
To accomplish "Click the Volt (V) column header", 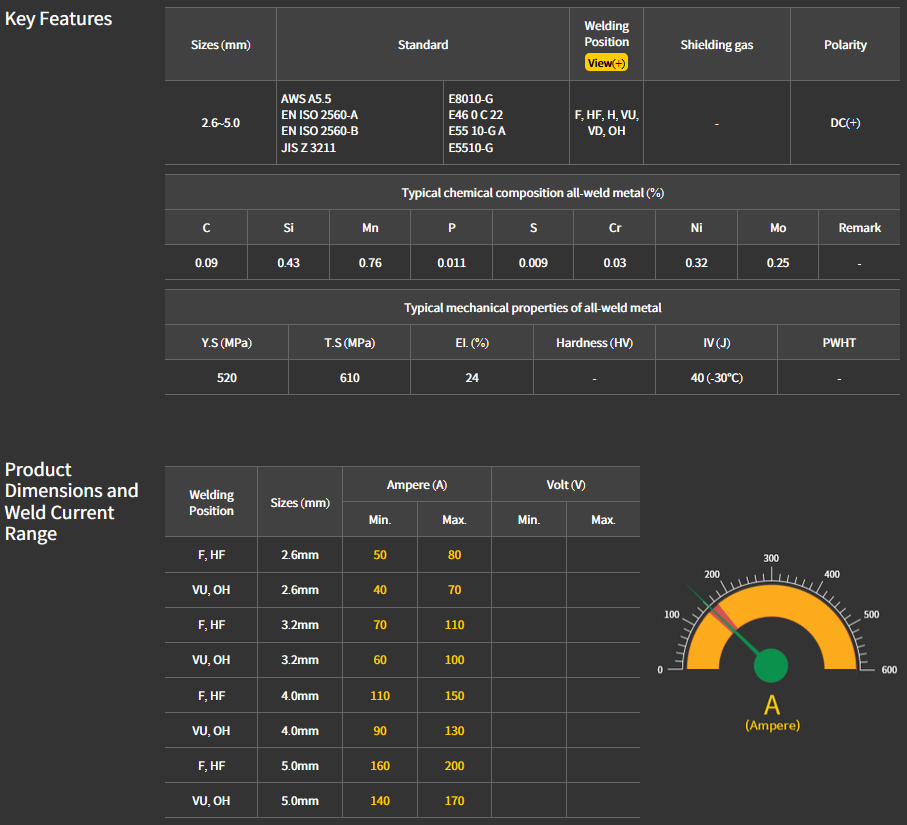I will (565, 485).
